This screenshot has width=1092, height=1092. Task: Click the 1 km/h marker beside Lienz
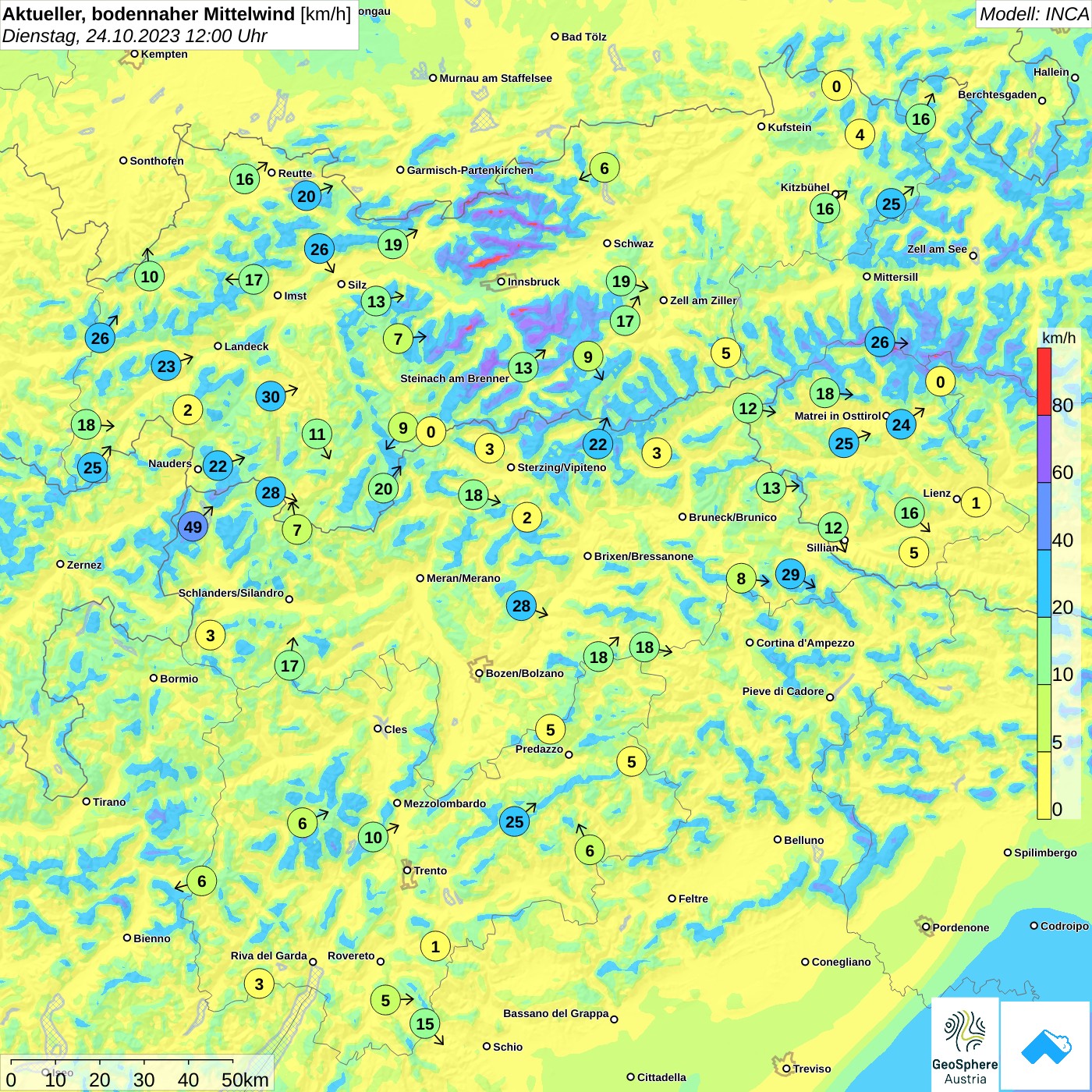tap(976, 502)
